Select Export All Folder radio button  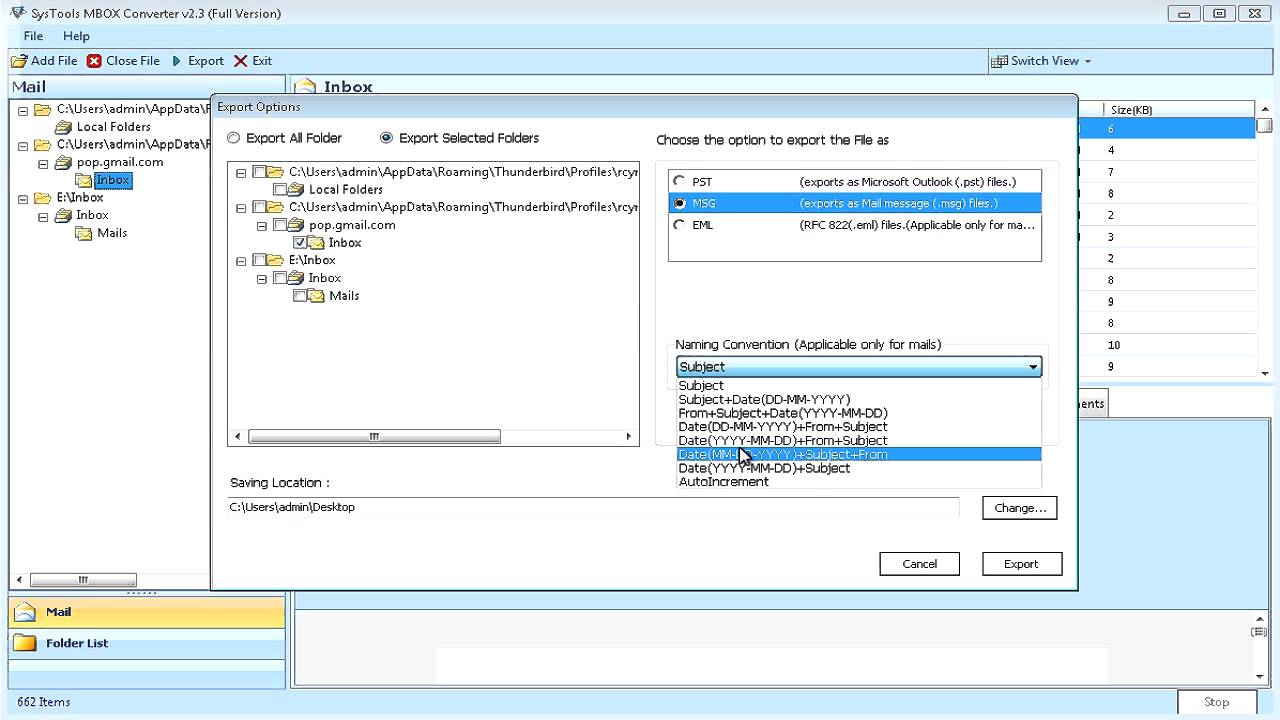(x=234, y=138)
